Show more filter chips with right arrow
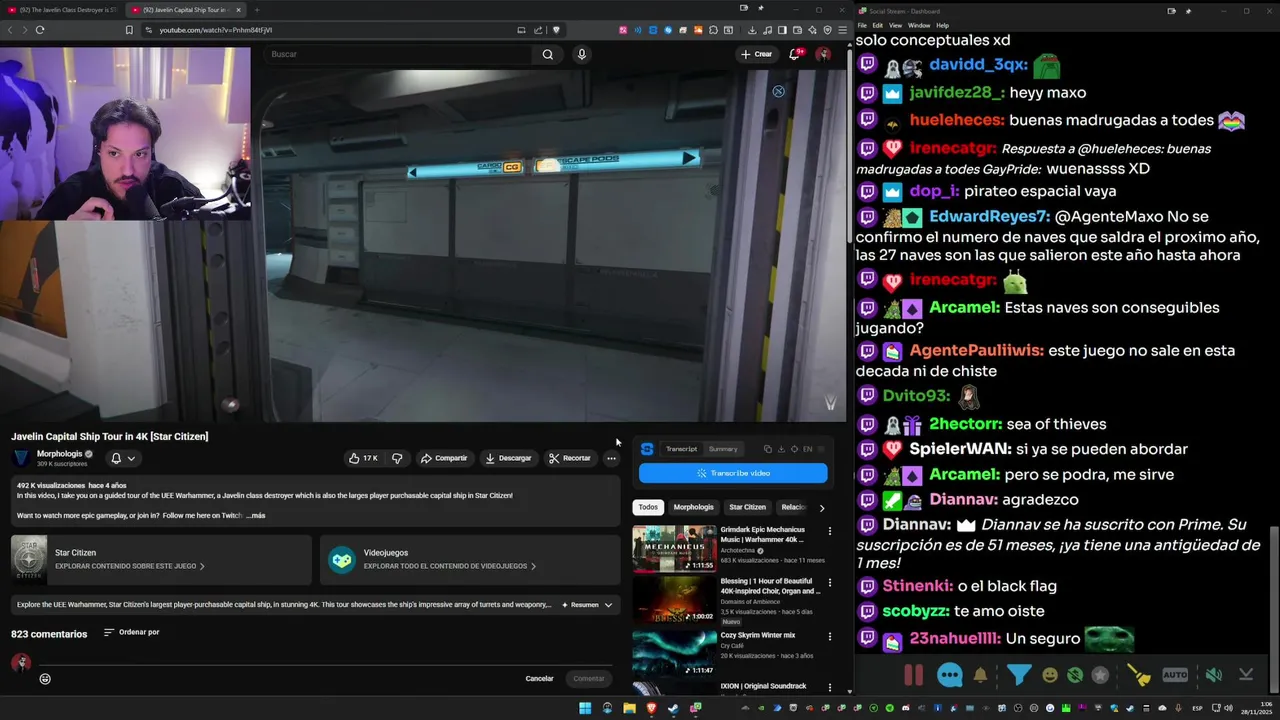Viewport: 1280px width, 720px height. 822,508
